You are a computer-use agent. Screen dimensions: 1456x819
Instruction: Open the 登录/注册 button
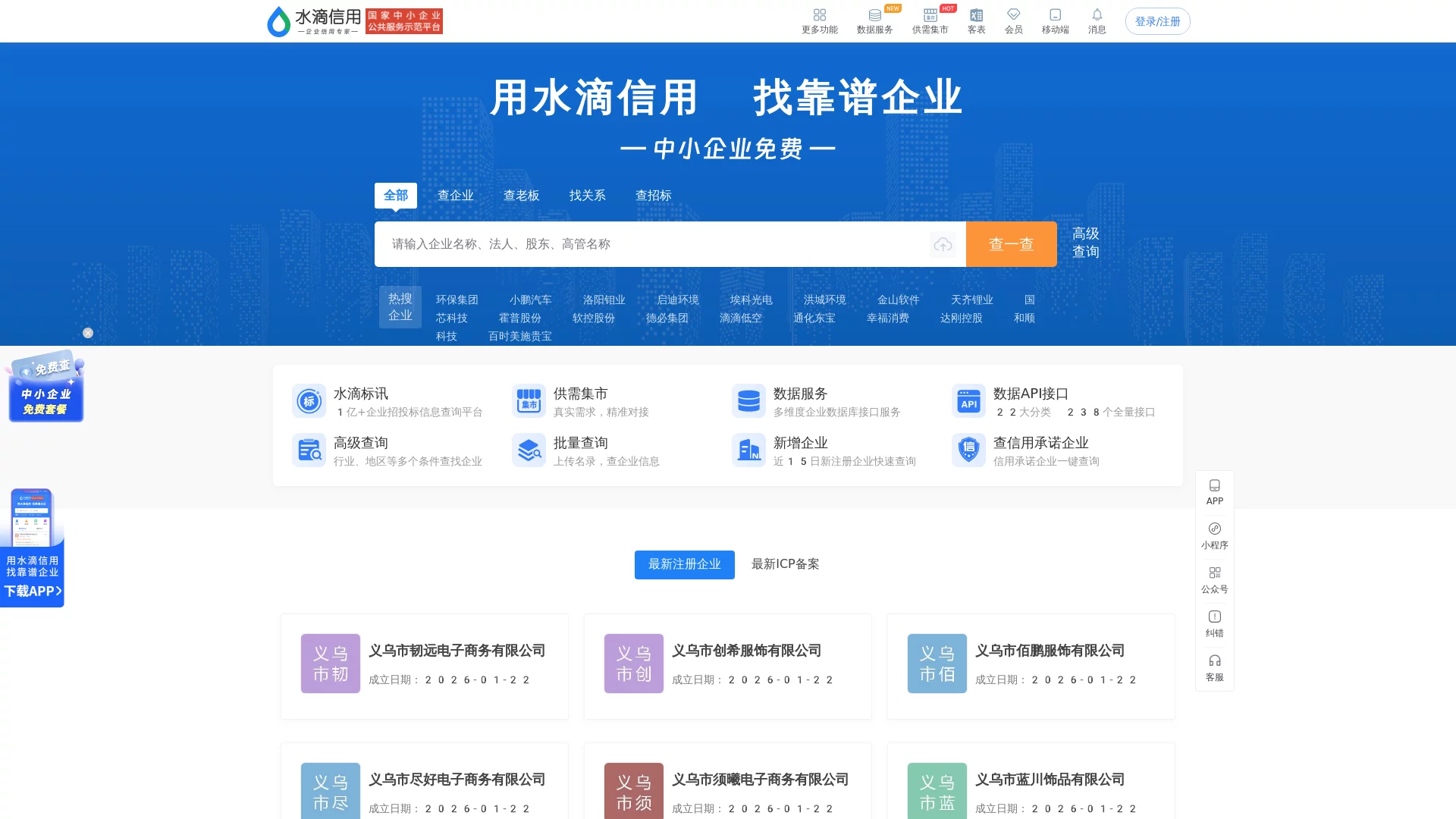pos(1157,21)
